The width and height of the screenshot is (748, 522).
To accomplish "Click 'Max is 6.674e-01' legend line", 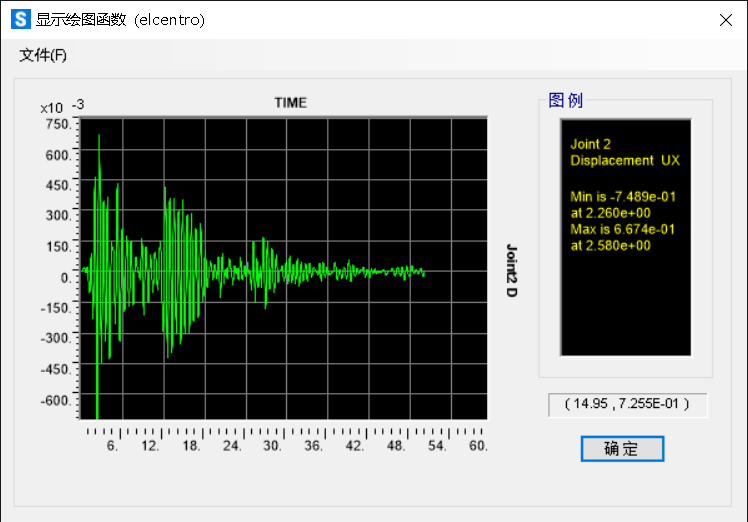I will coord(623,230).
